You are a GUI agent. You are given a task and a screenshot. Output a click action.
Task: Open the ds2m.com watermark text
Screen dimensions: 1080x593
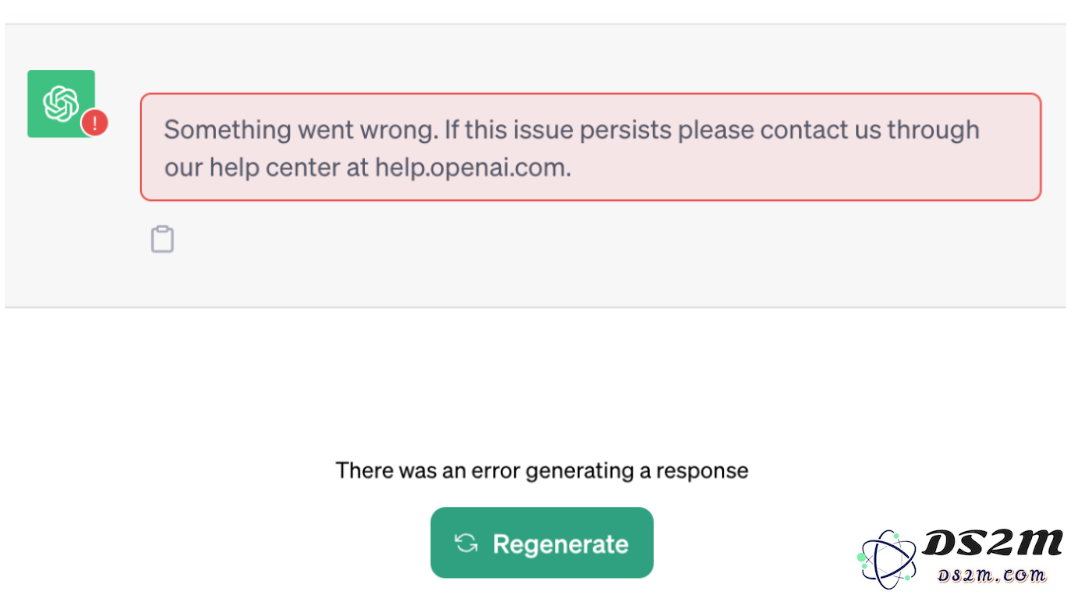(x=992, y=575)
